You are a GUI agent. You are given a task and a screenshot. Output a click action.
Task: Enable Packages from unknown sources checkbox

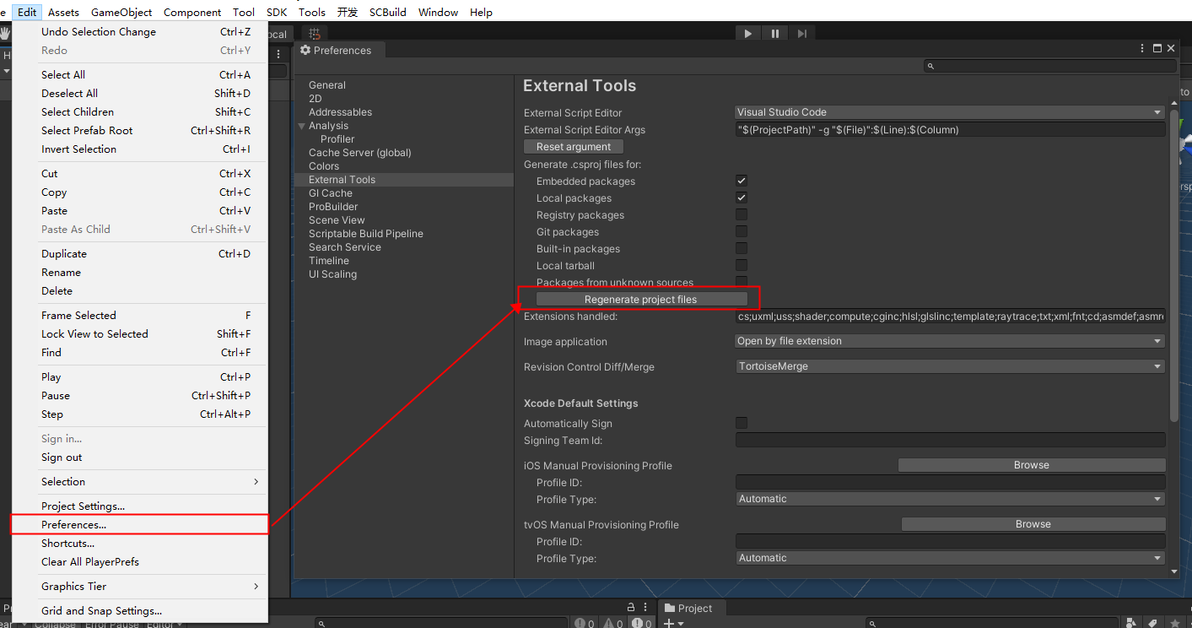[741, 281]
